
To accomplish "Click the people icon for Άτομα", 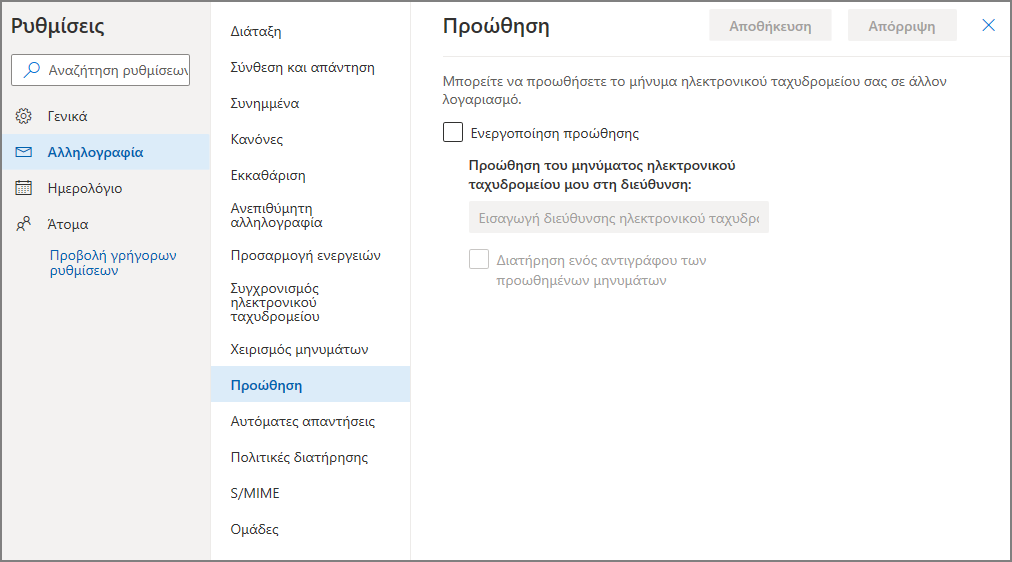I will coord(24,224).
